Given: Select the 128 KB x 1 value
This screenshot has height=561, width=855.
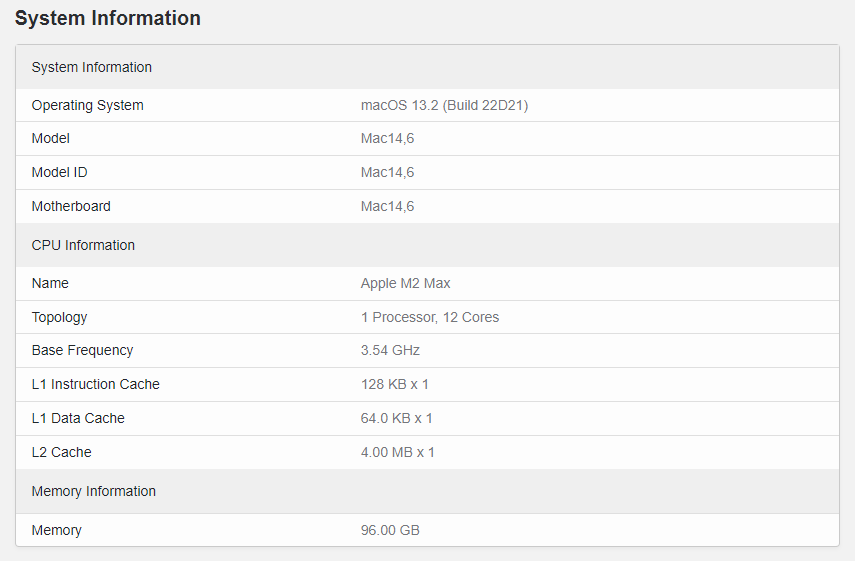Looking at the screenshot, I should tap(394, 384).
